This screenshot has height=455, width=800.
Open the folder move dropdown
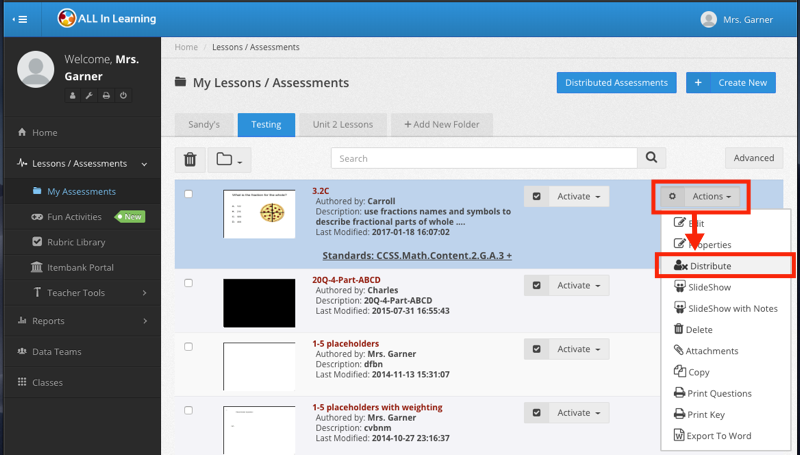(229, 159)
